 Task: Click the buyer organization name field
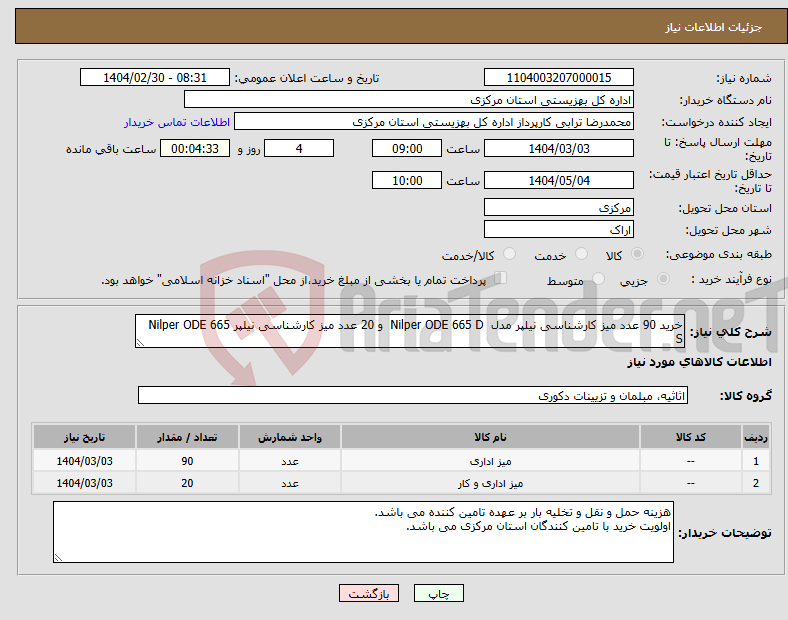point(409,99)
